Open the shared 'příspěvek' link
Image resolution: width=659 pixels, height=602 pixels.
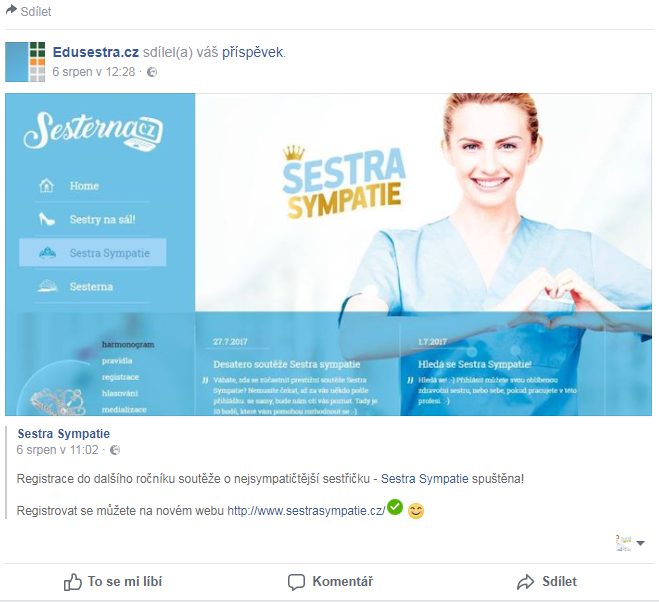[253, 52]
